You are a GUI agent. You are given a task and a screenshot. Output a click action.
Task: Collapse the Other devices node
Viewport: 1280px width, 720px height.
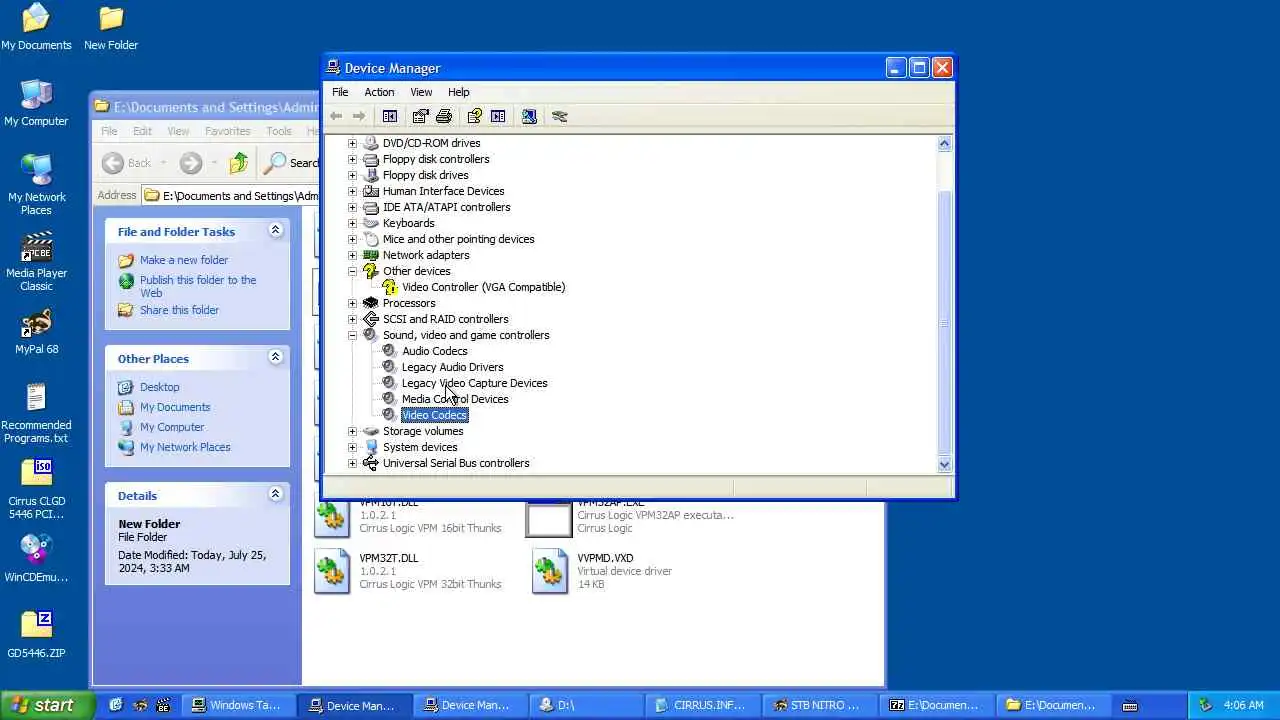point(352,271)
